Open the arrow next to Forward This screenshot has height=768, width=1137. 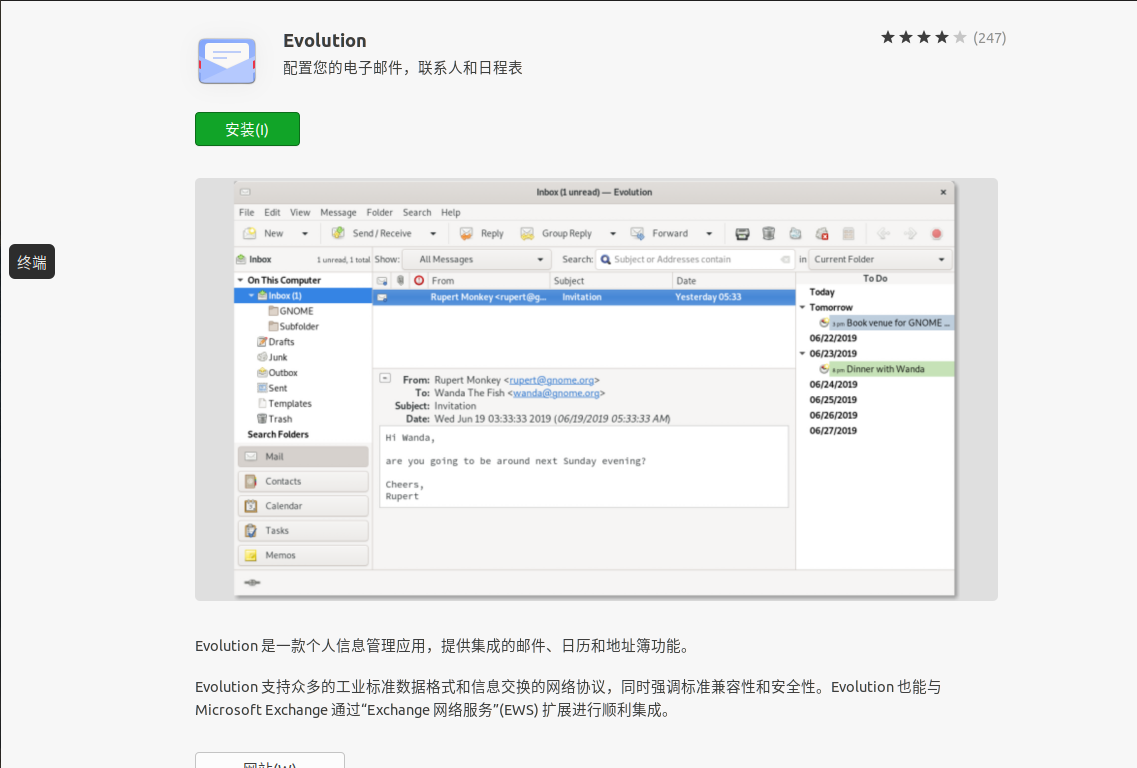click(709, 234)
